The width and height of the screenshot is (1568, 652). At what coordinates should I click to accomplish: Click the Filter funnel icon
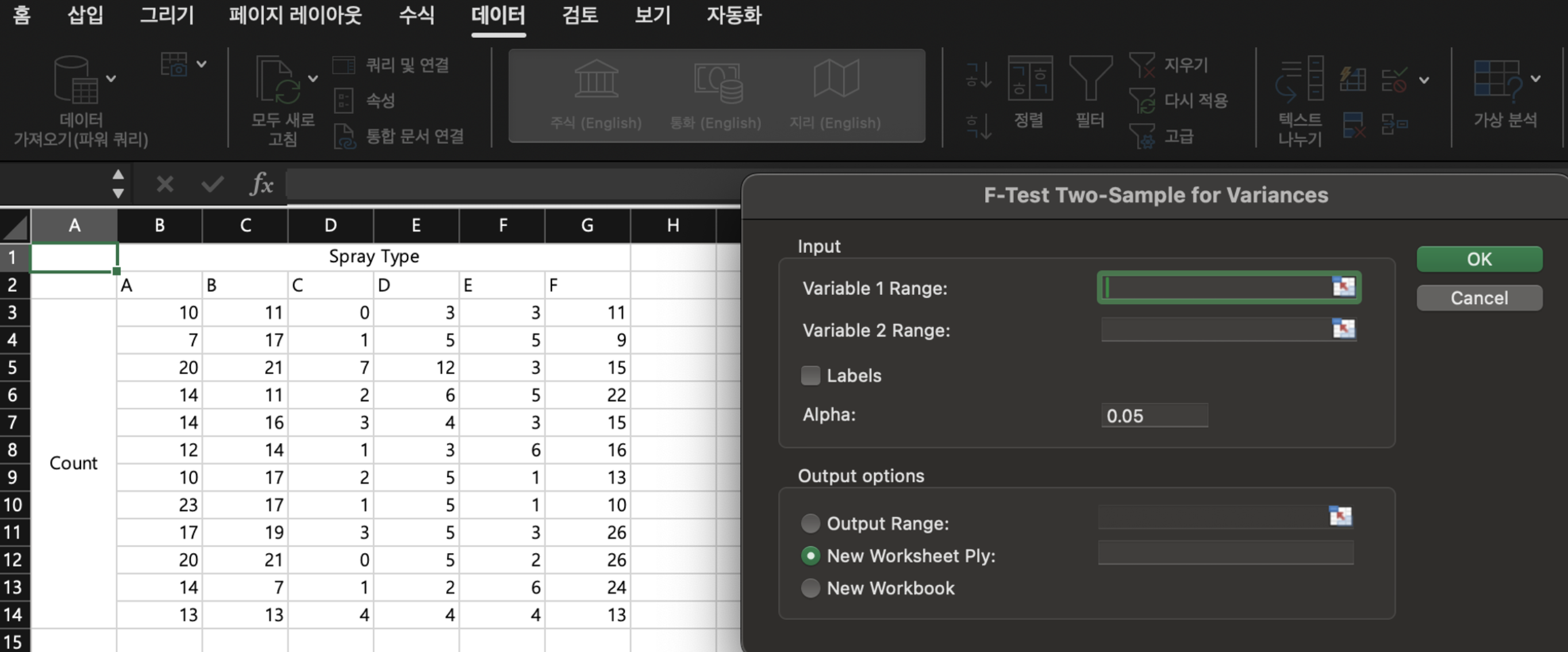coord(1090,78)
